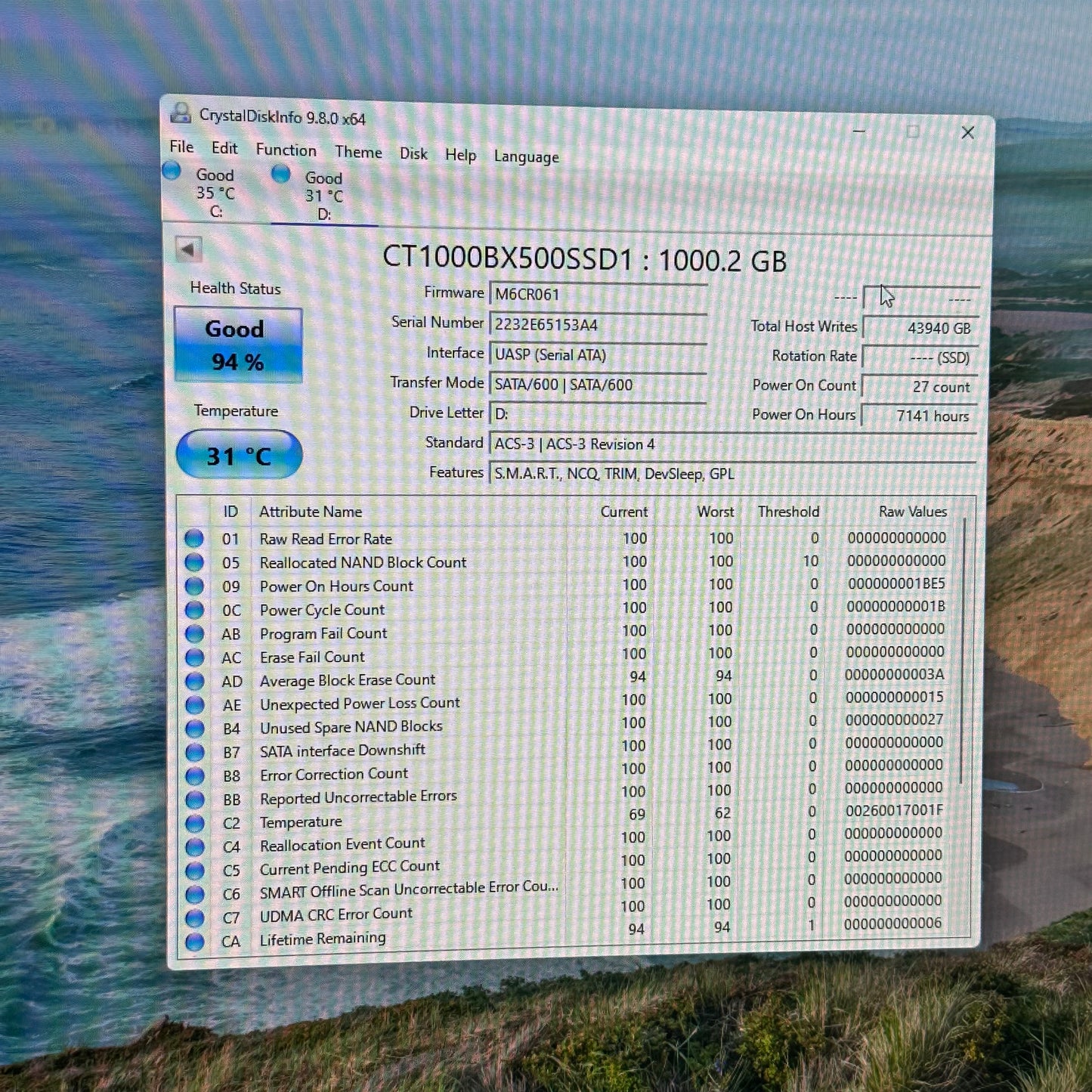Click the Standard field ACS-3 Revision 4
This screenshot has width=1092, height=1092.
coord(732,444)
